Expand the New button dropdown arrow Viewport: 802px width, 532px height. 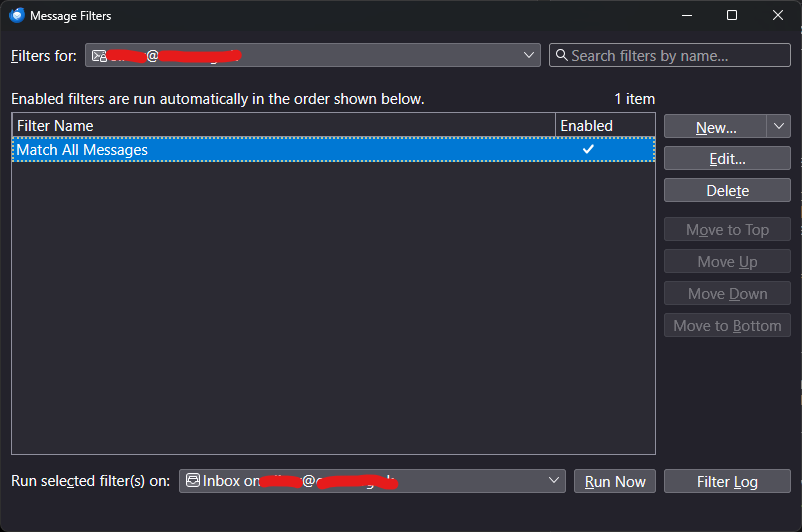click(779, 126)
